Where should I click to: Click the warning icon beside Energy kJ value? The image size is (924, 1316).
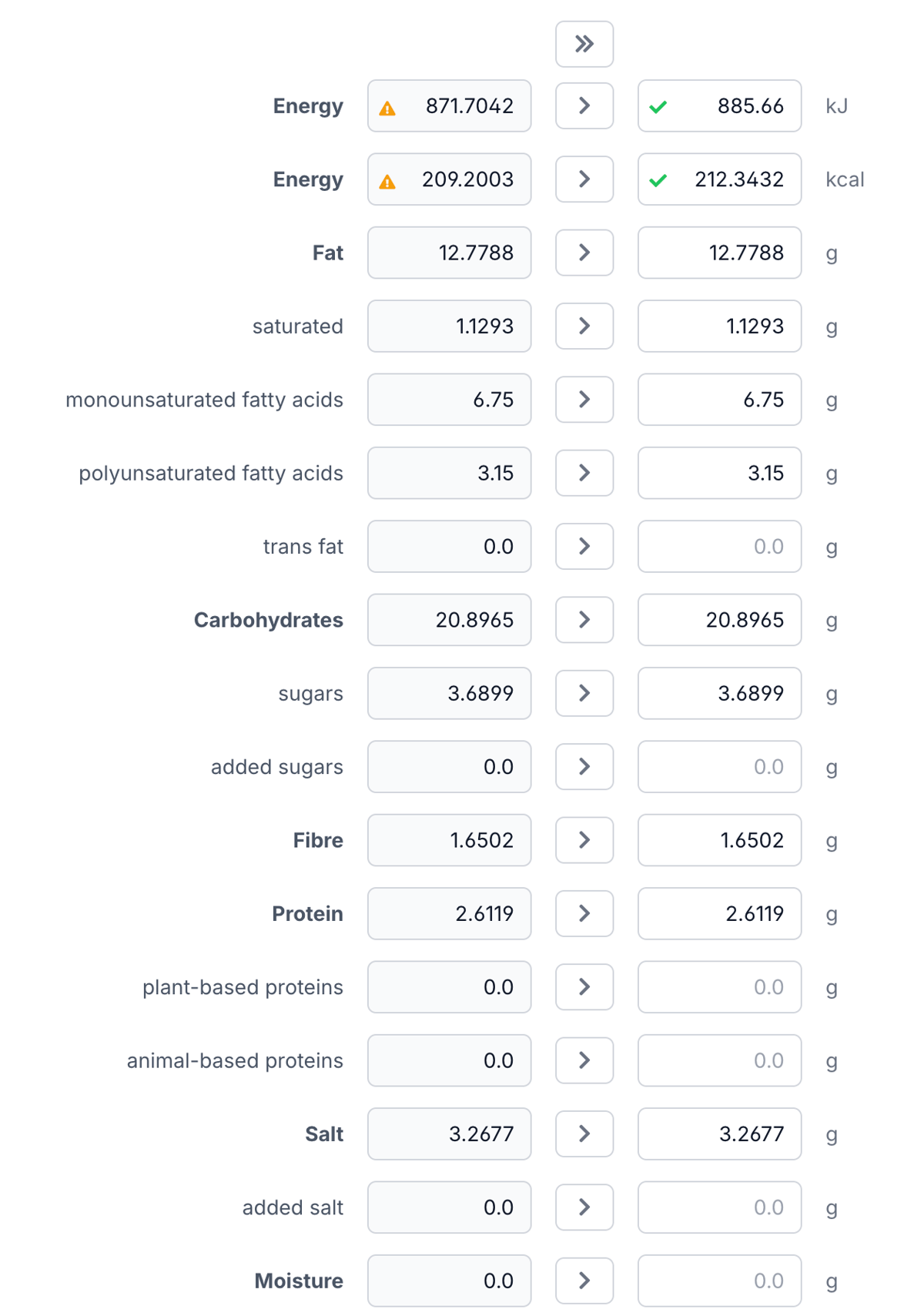pos(387,106)
